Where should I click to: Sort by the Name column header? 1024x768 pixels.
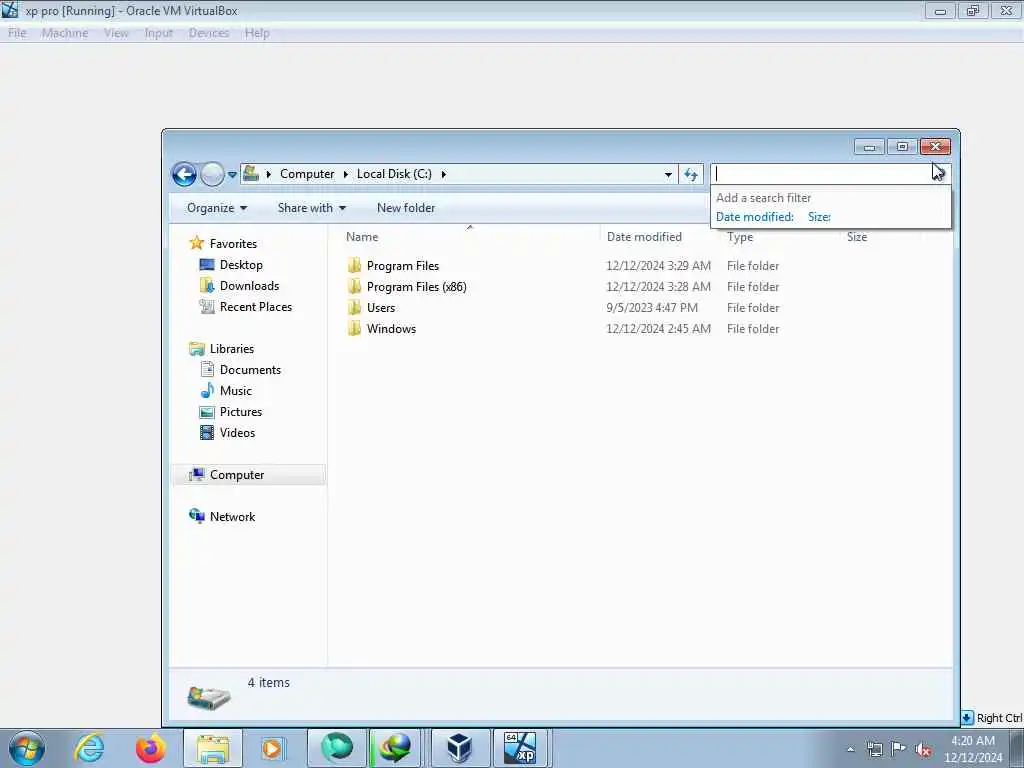(x=362, y=237)
